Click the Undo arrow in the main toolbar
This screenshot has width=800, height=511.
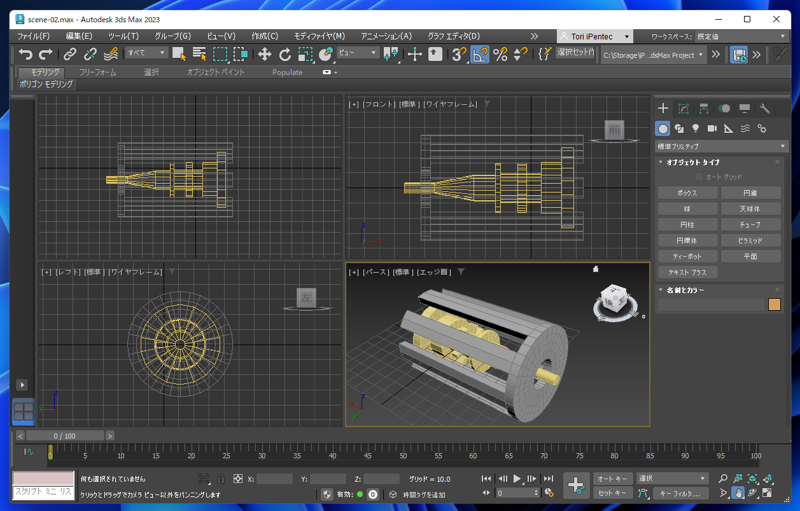tap(26, 54)
